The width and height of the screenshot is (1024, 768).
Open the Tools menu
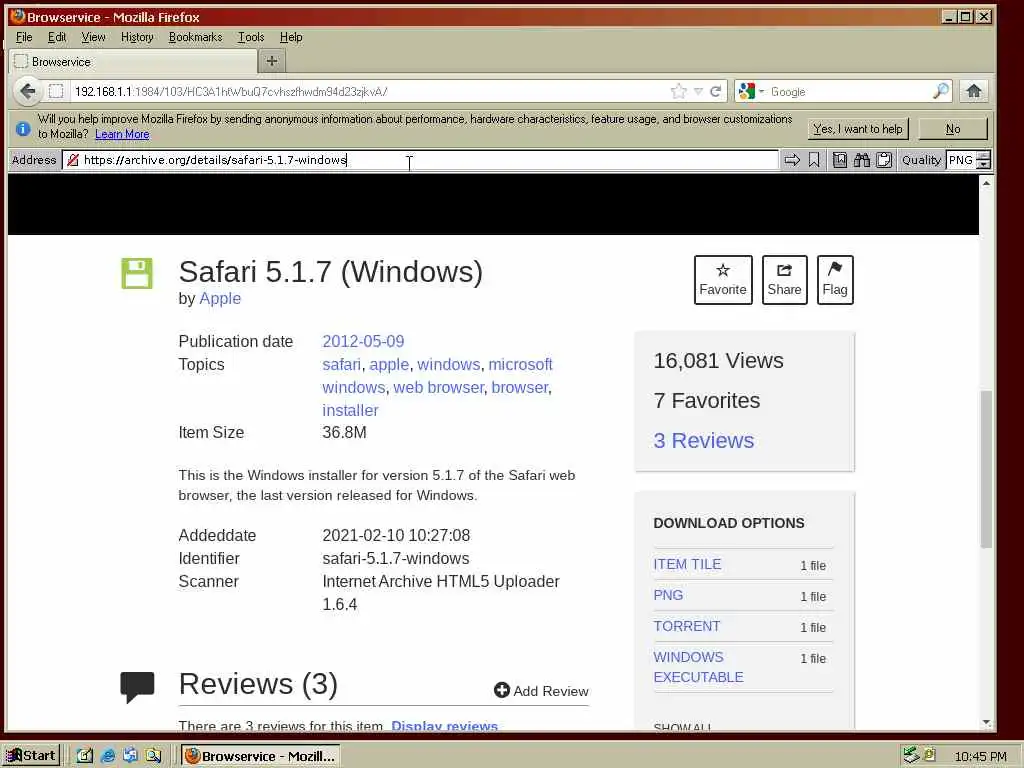tap(251, 37)
